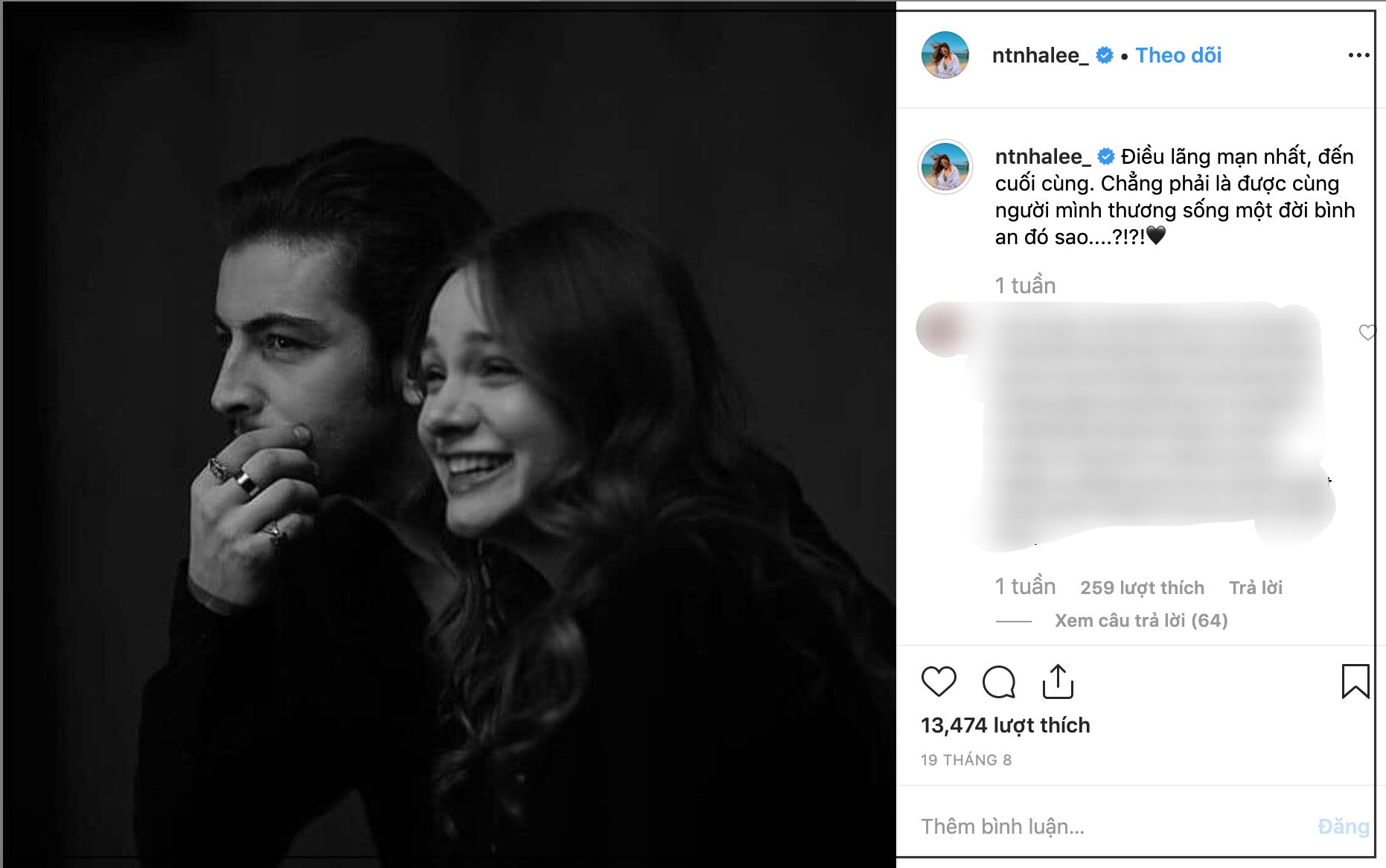Click the share post icon
The height and width of the screenshot is (868, 1386).
[1058, 681]
